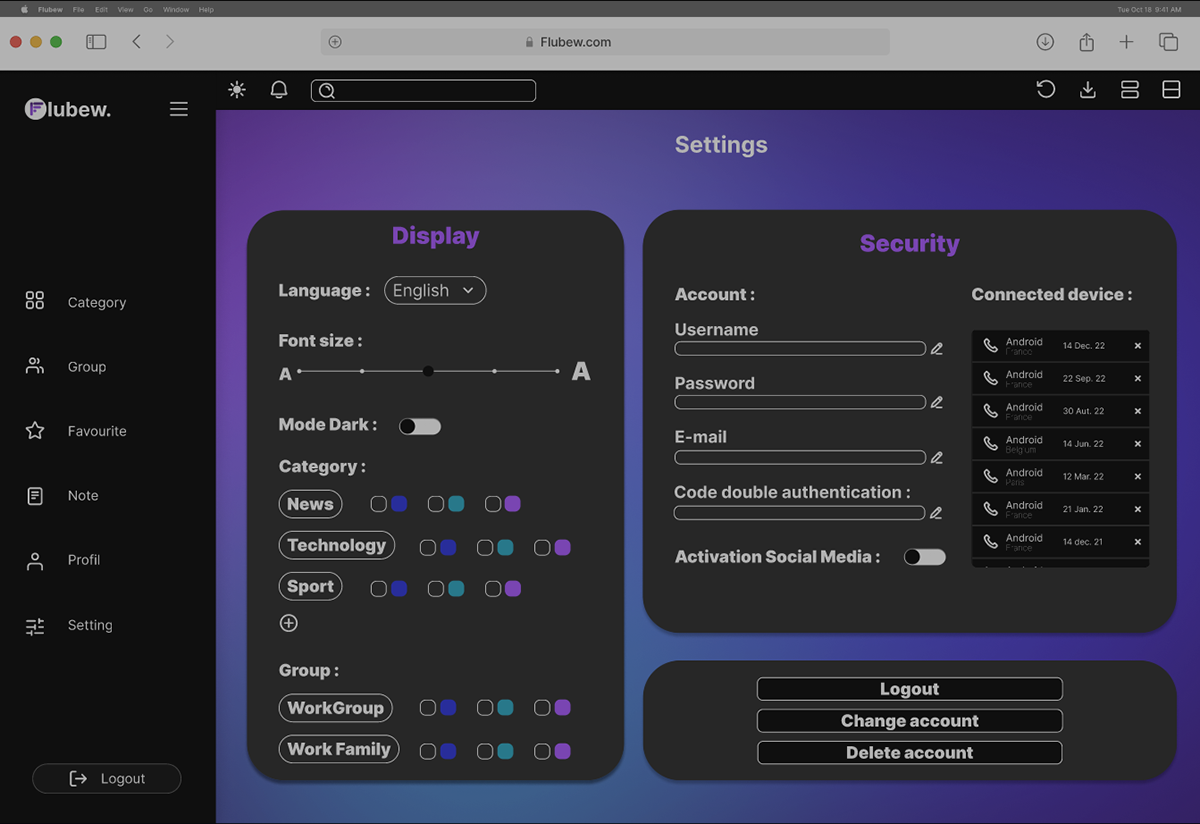The height and width of the screenshot is (824, 1200).
Task: Click the Logout button in the sidebar
Action: 107,778
